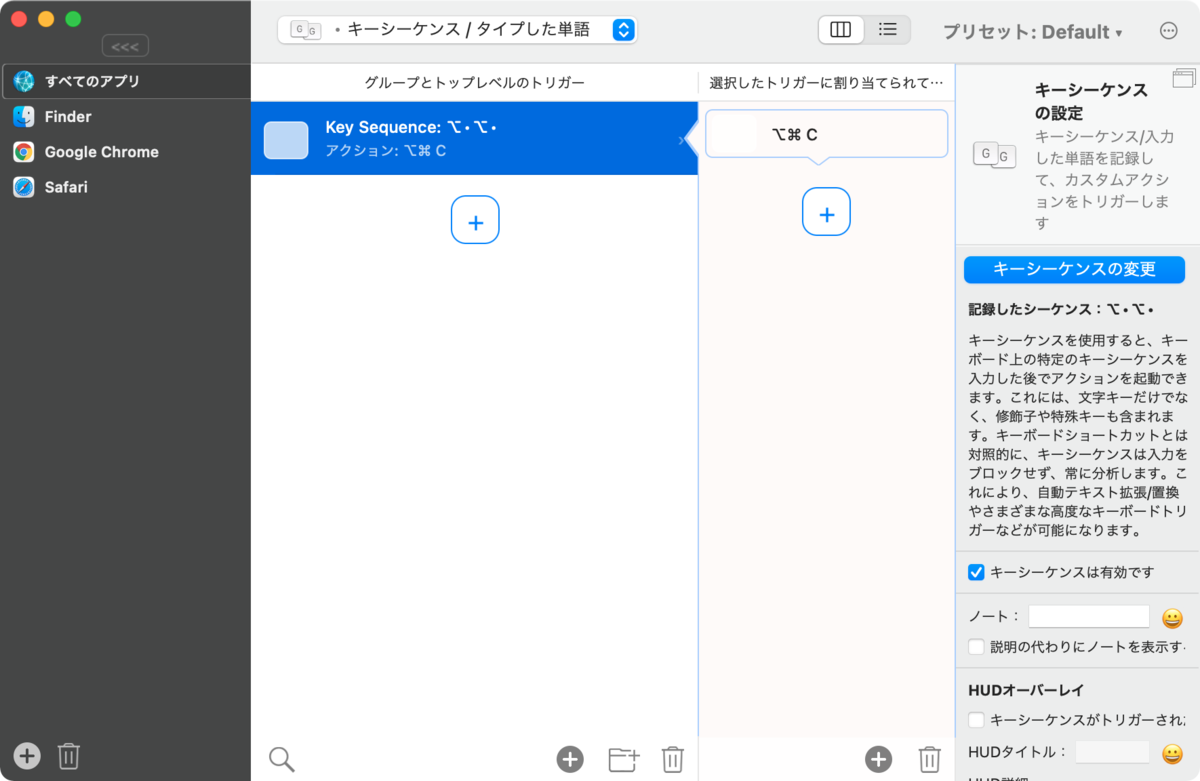Screen dimensions: 1200x781
Task: Switch to list view mode
Action: 888,30
